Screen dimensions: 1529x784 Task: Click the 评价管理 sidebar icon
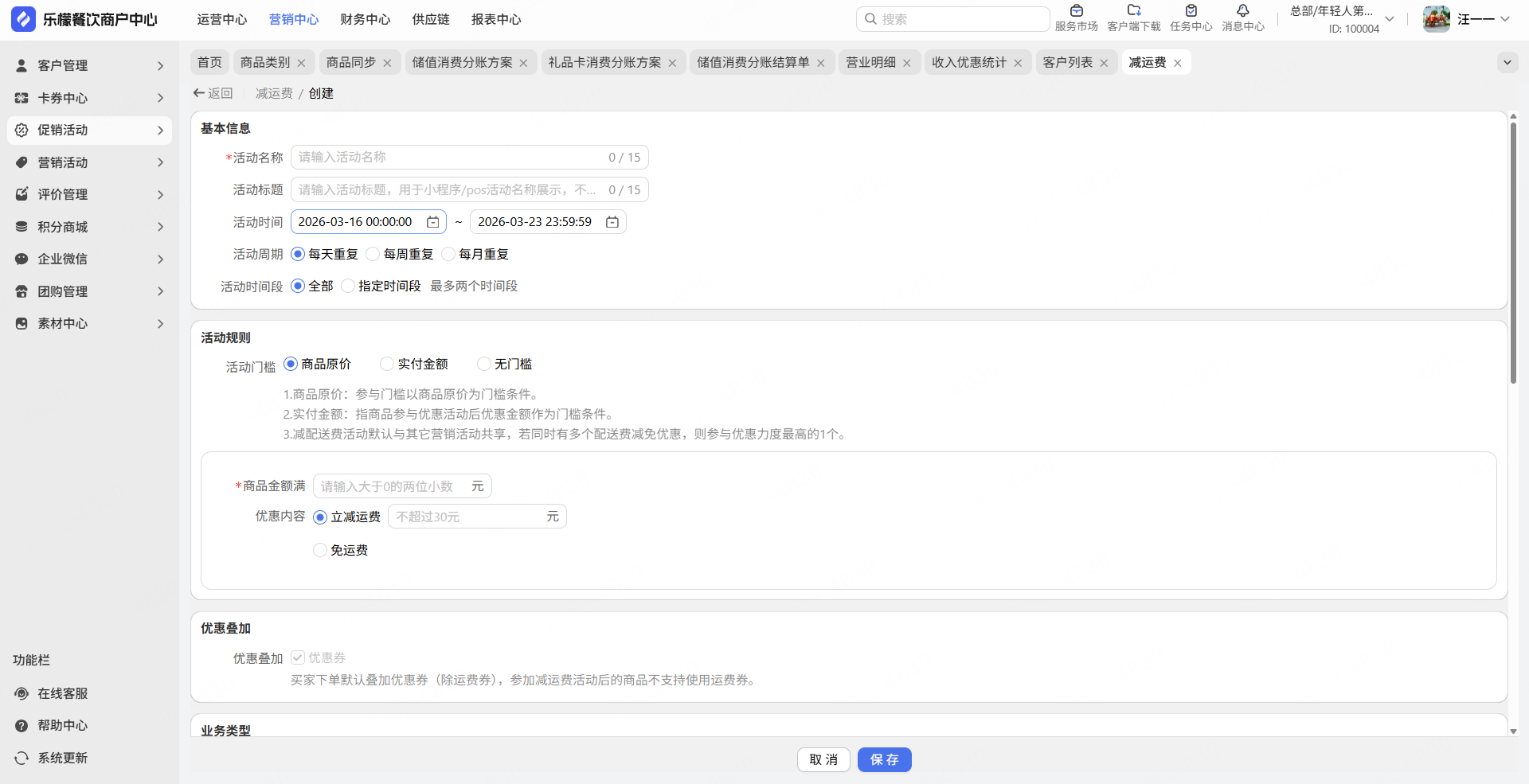(x=22, y=194)
